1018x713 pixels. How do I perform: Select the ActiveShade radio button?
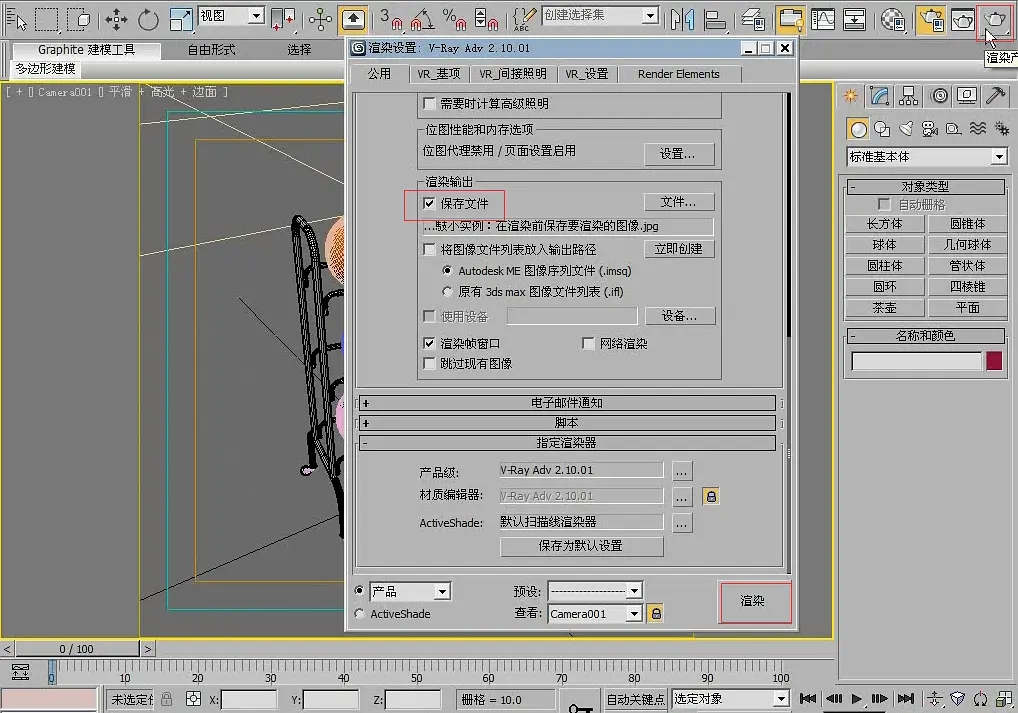359,613
